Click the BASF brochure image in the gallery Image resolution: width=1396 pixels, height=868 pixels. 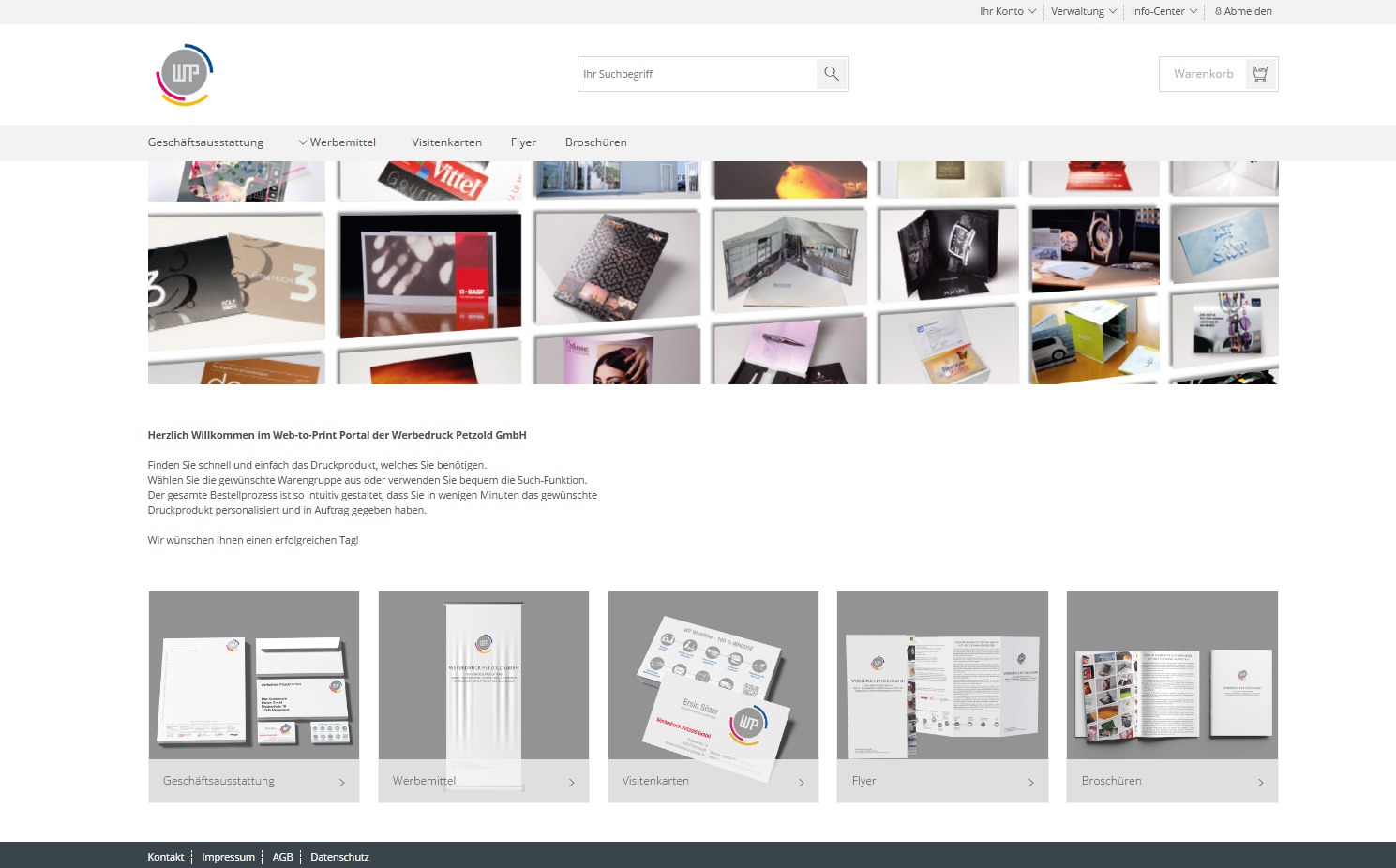429,272
